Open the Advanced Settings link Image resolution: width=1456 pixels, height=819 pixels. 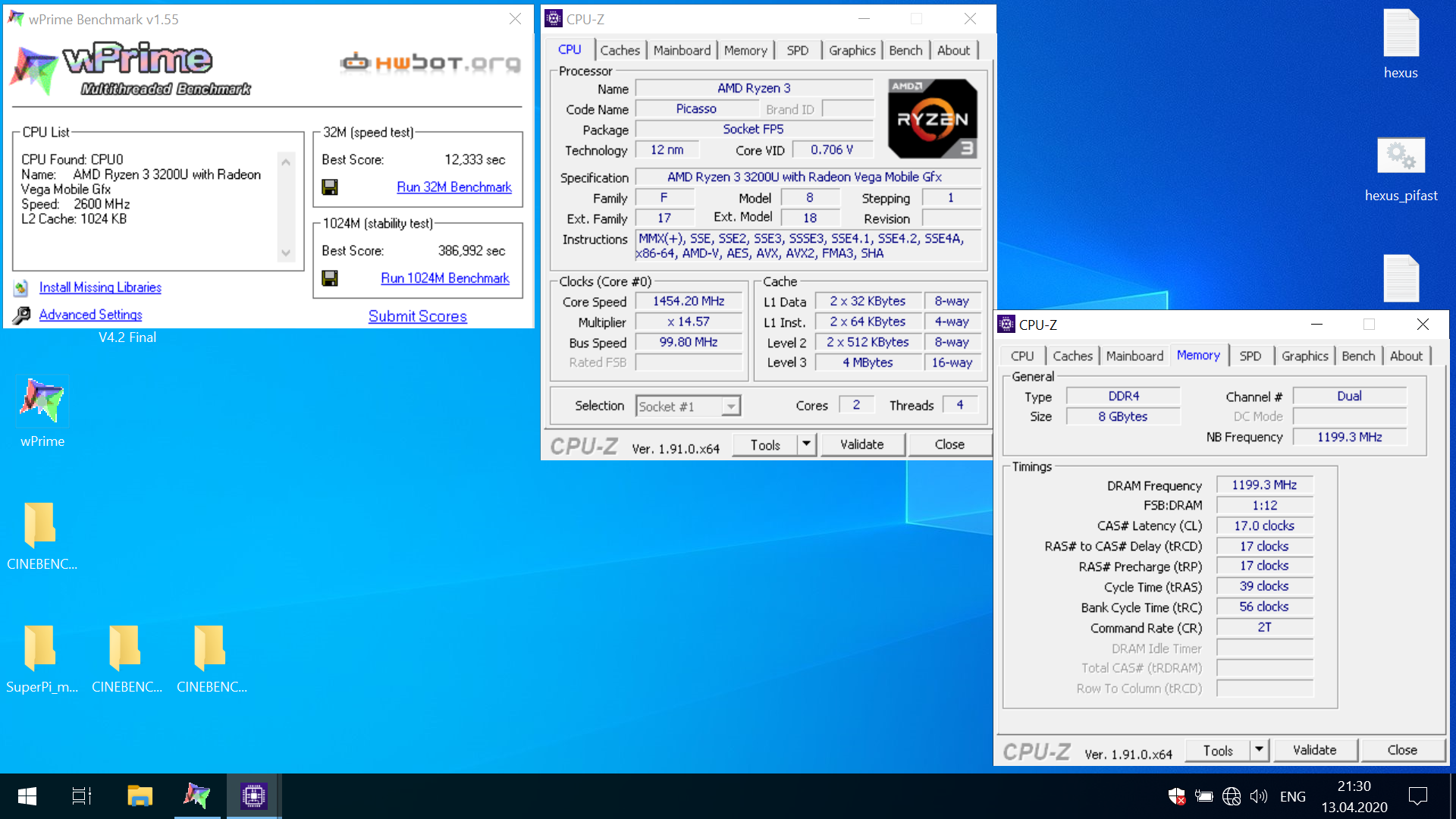coord(90,315)
